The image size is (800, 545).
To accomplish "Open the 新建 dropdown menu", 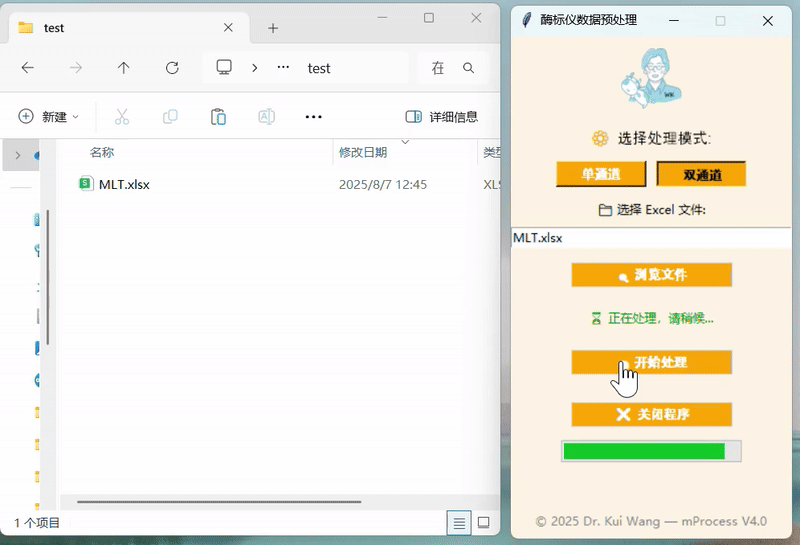I will pos(48,117).
